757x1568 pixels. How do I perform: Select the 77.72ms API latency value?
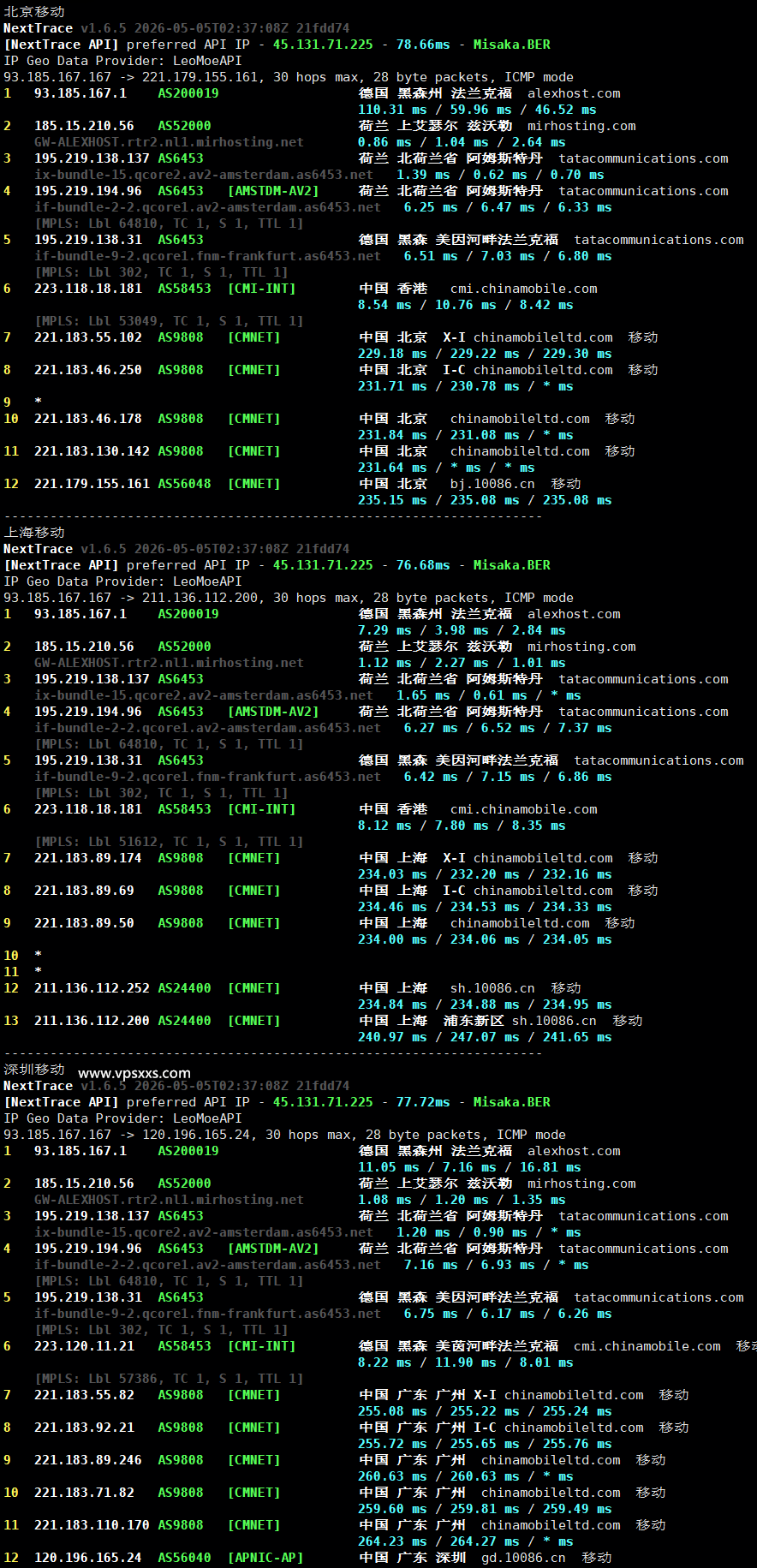pos(423,1102)
